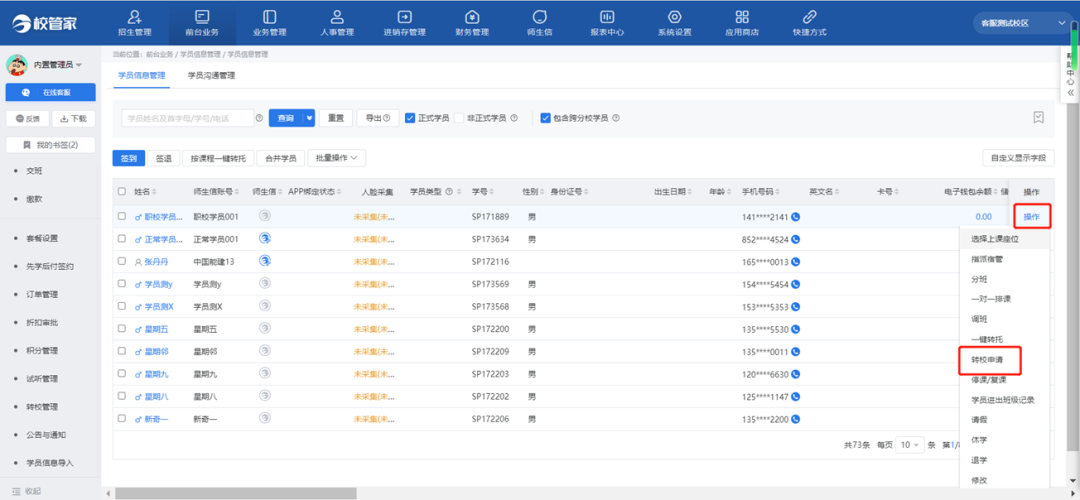
Task: Tick the checkbox for 职校学员001 row
Action: pos(122,216)
